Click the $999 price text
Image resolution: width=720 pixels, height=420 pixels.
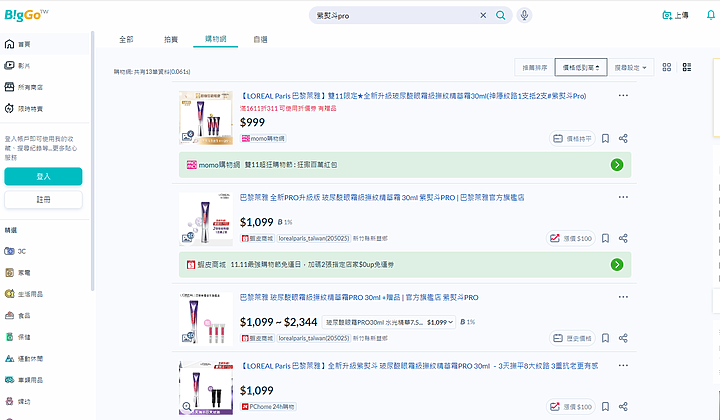click(253, 122)
